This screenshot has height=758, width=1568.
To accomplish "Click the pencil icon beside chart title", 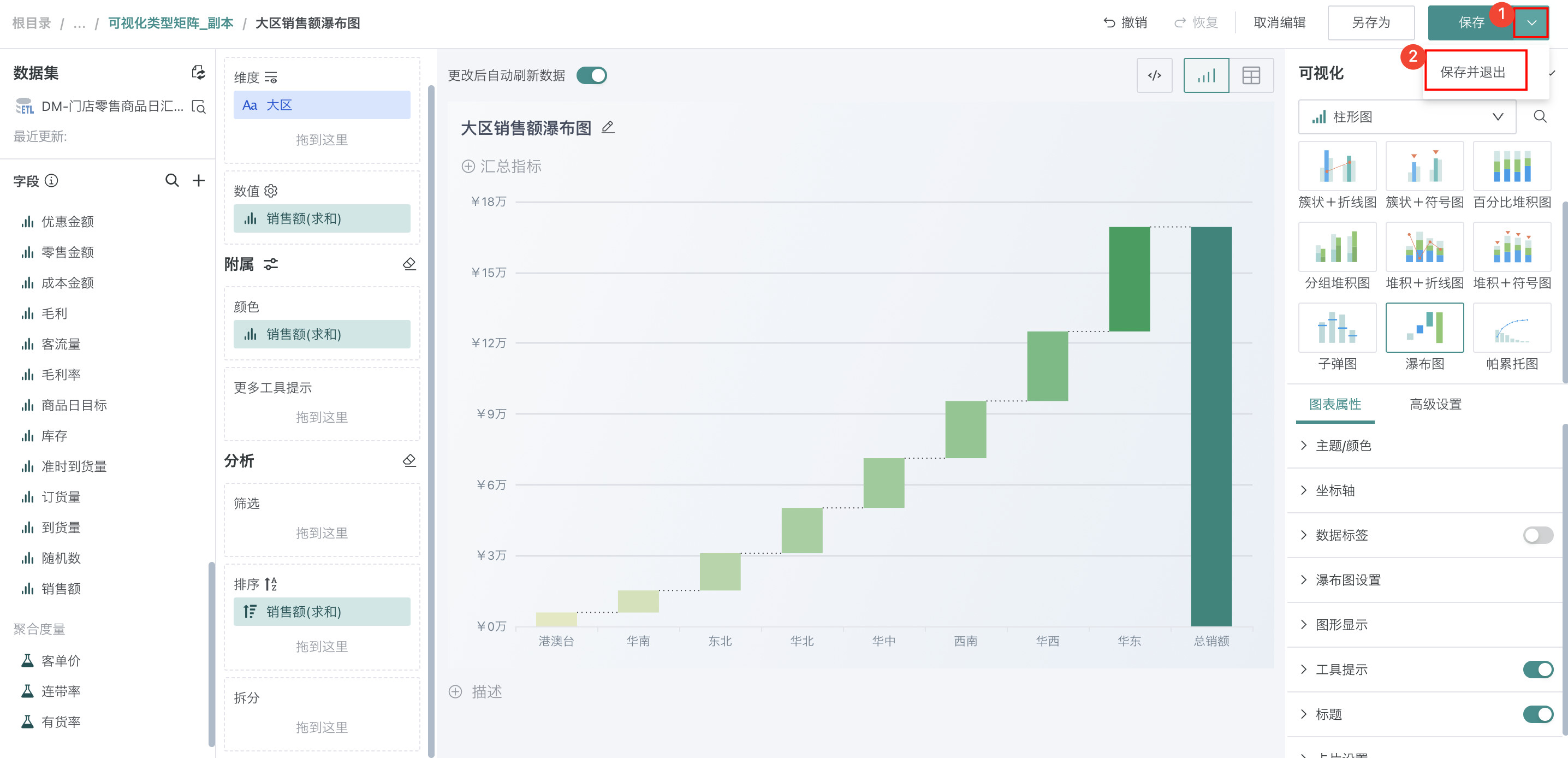I will click(608, 128).
